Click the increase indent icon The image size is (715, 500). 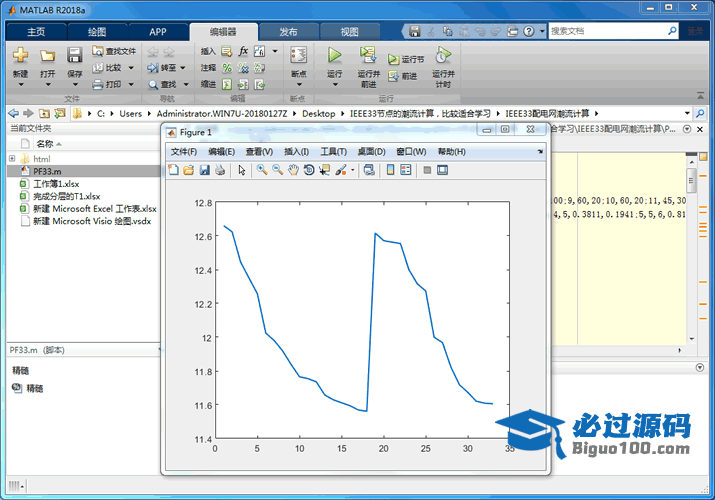[x=243, y=84]
